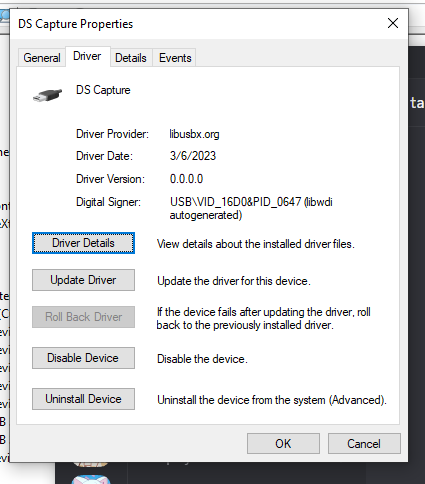
Task: Open the Events tab
Action: (x=175, y=58)
